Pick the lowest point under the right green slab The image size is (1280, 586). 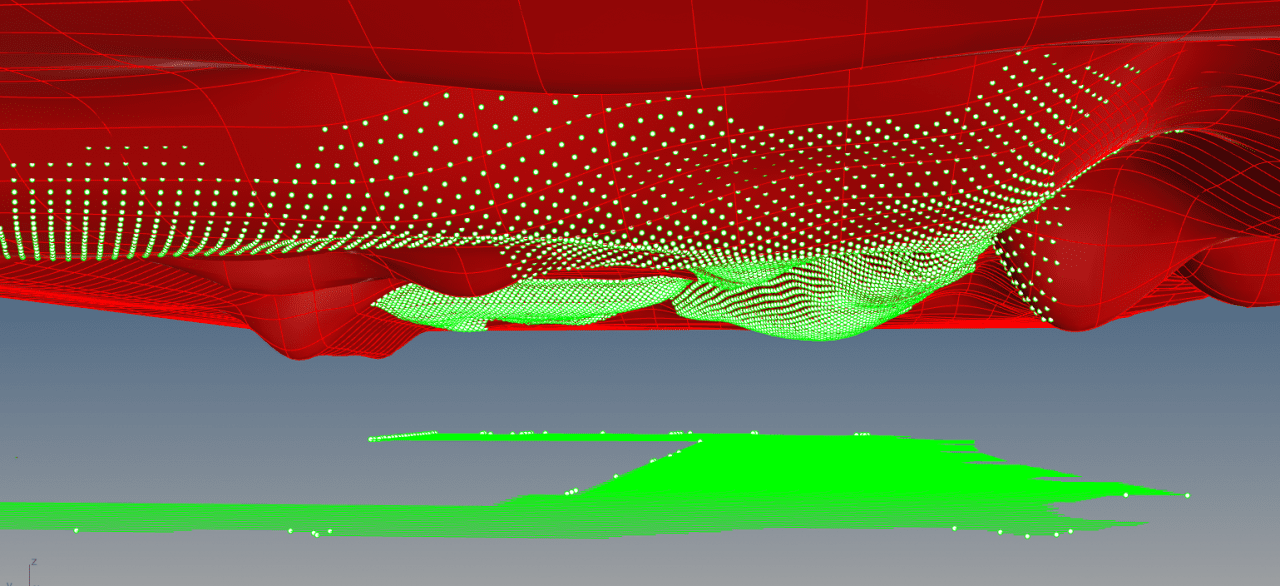(1027, 536)
